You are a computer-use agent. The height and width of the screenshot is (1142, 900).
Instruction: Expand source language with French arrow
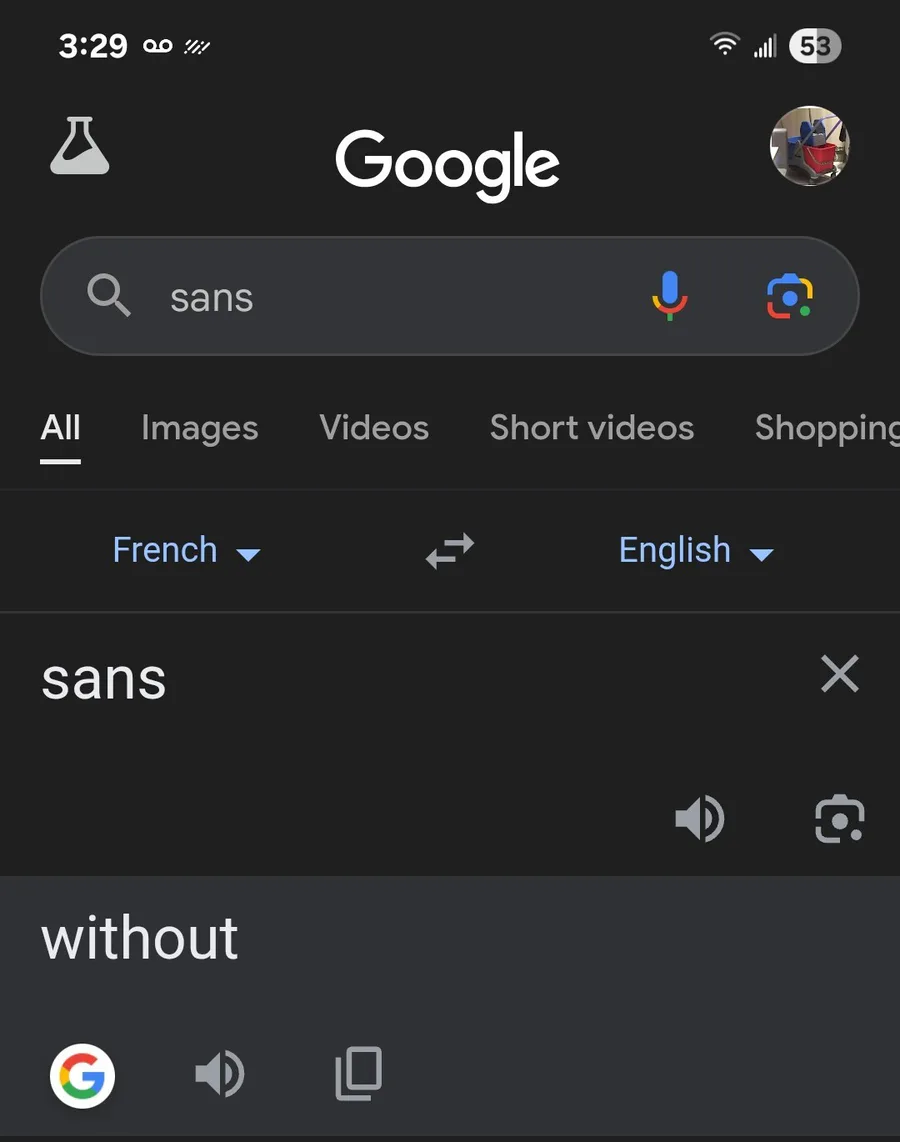pos(248,555)
